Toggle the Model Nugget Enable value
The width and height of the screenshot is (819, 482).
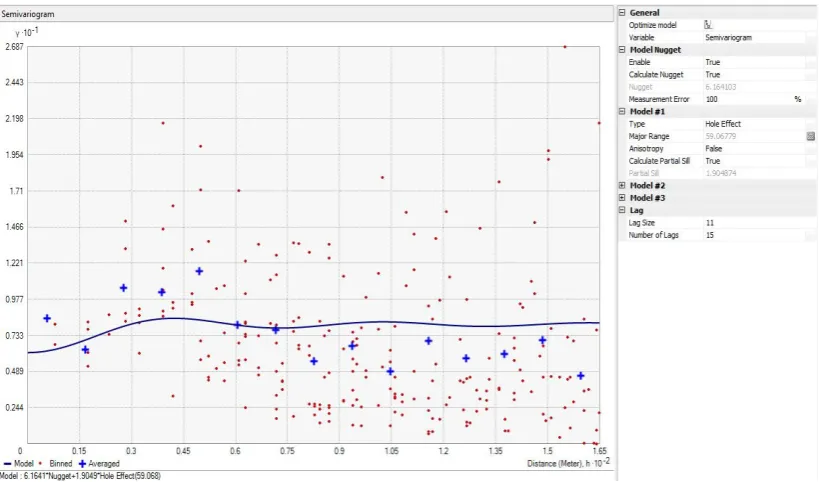coord(712,62)
